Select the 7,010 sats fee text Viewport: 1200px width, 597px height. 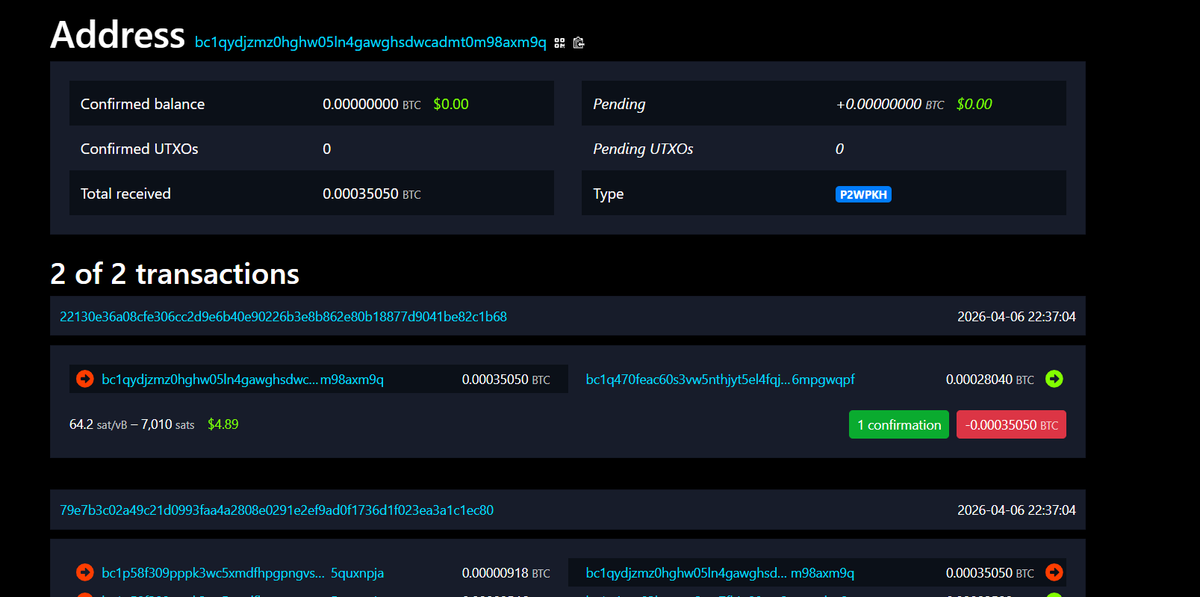pos(168,424)
